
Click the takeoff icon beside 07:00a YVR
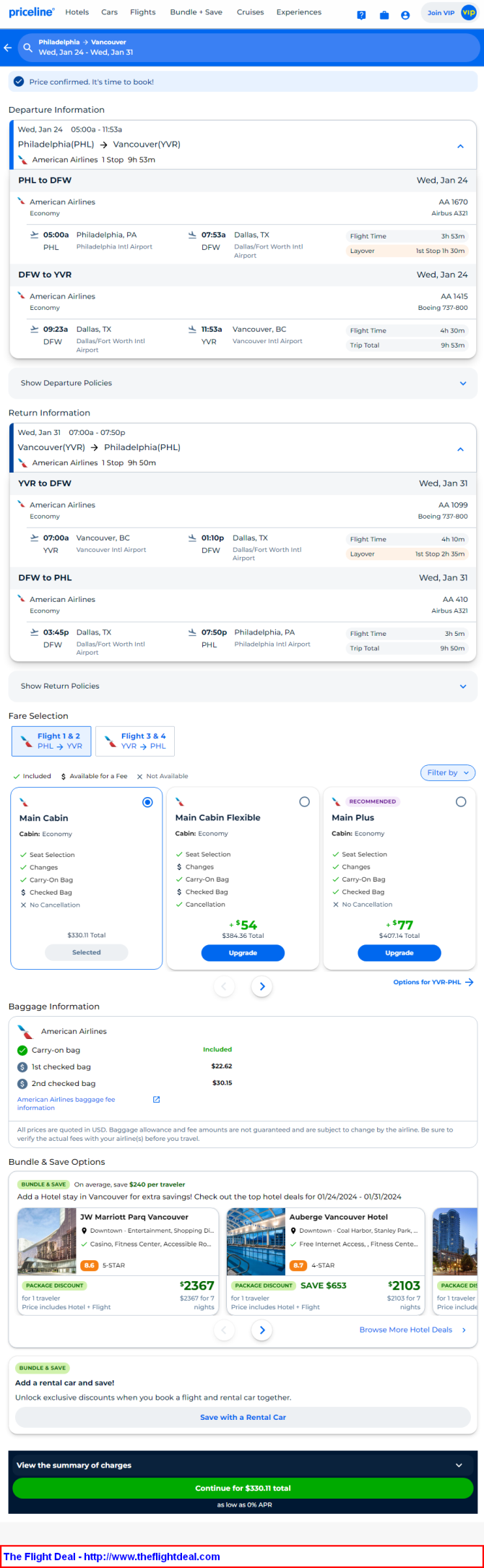point(34,538)
